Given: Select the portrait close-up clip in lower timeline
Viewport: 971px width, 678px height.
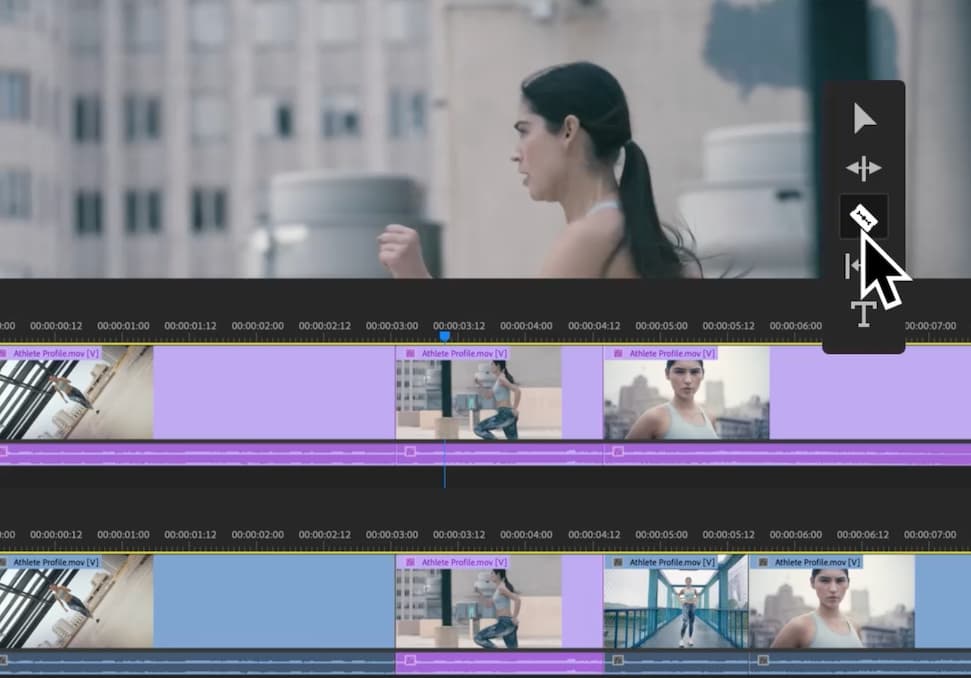Looking at the screenshot, I should click(830, 608).
